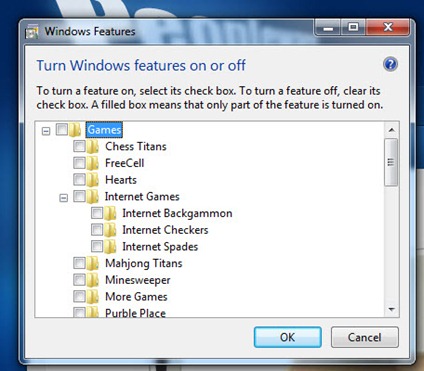Click the OK button
424x371 pixels.
coord(288,337)
